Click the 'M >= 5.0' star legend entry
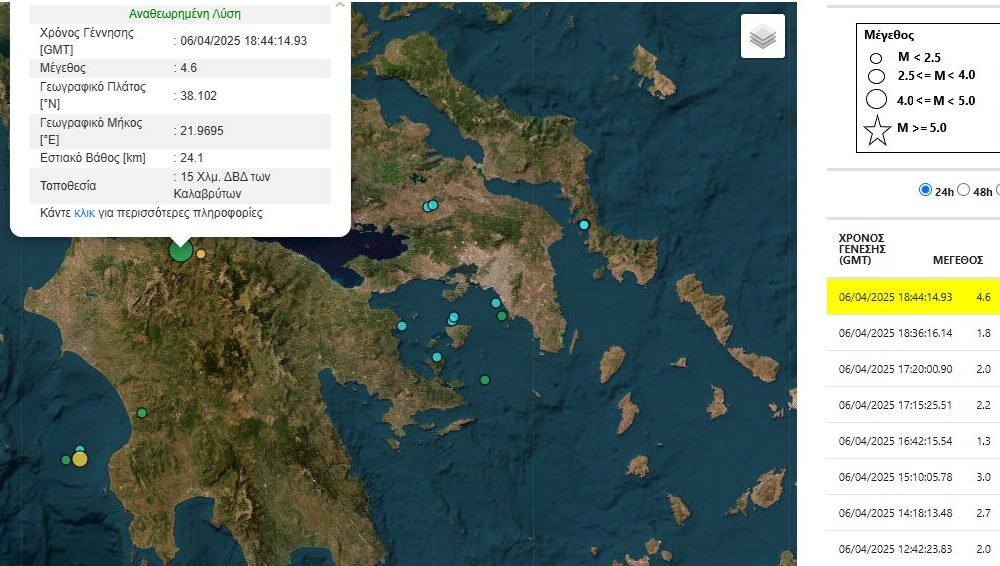The height and width of the screenshot is (566, 1000). tap(904, 130)
